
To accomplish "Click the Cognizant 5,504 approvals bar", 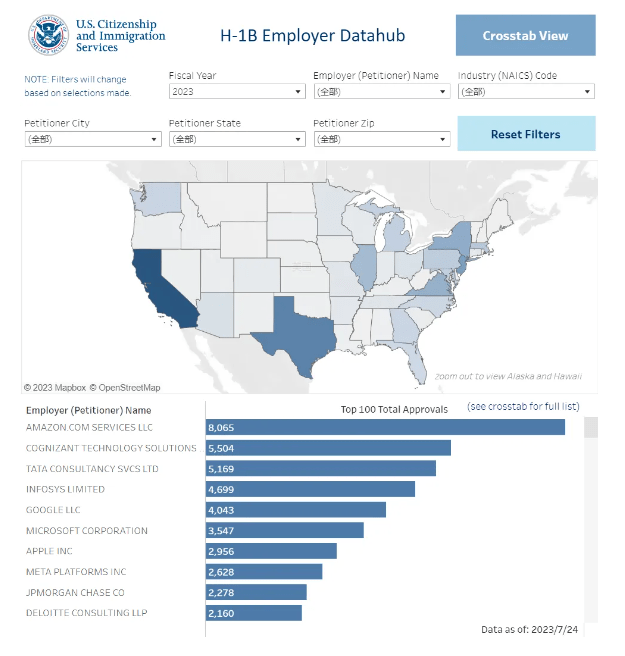I will [x=328, y=448].
